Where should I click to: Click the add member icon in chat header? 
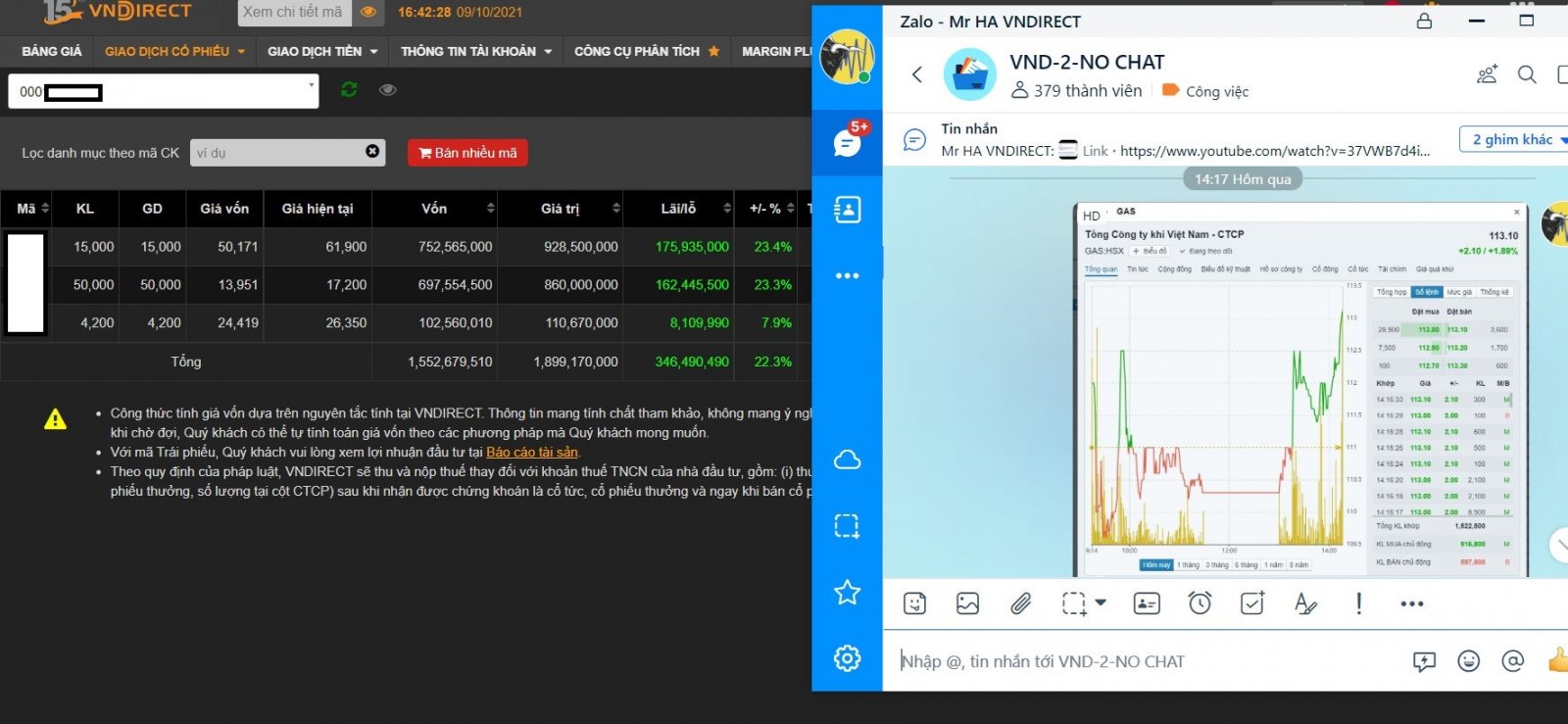tap(1488, 74)
